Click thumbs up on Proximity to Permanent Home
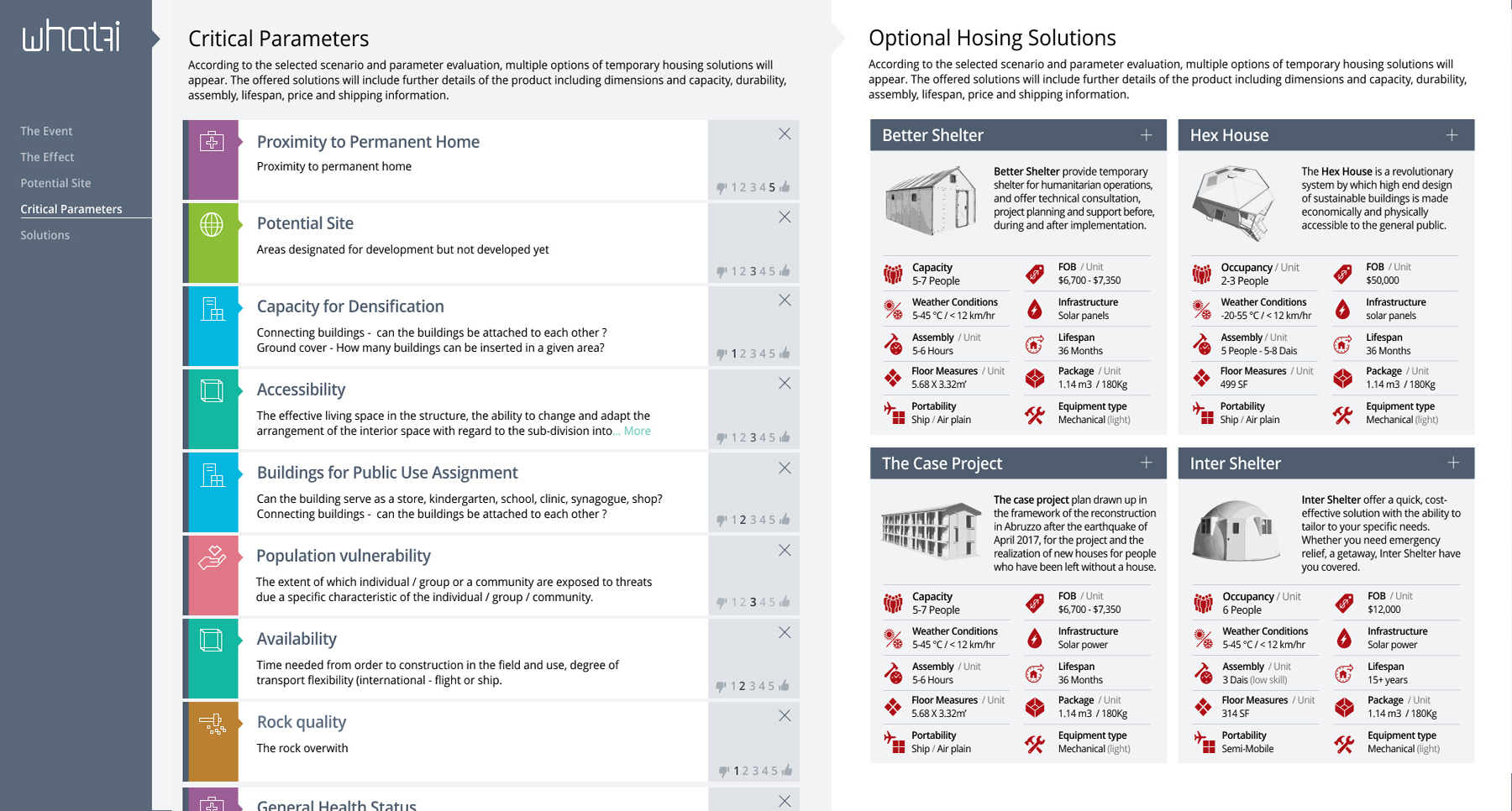This screenshot has height=811, width=1512. (785, 187)
